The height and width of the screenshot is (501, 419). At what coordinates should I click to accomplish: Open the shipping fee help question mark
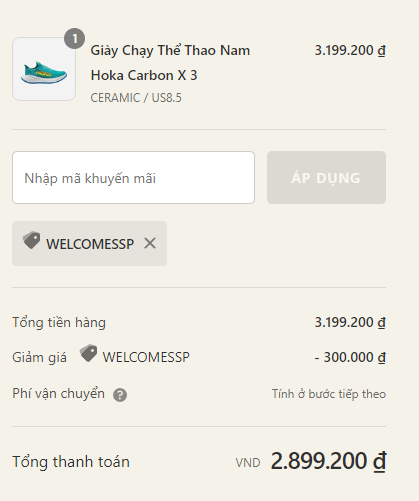coord(120,395)
